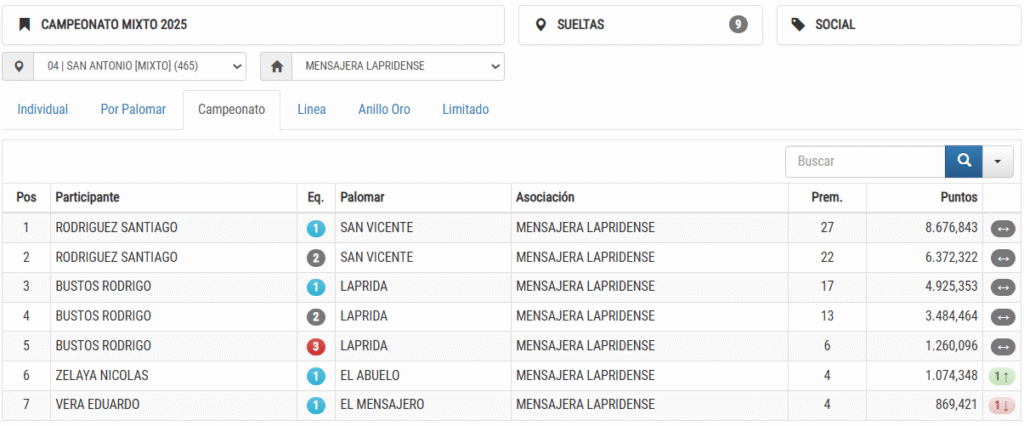Focus the Buscar search field
Image resolution: width=1024 pixels, height=426 pixels.
click(865, 161)
